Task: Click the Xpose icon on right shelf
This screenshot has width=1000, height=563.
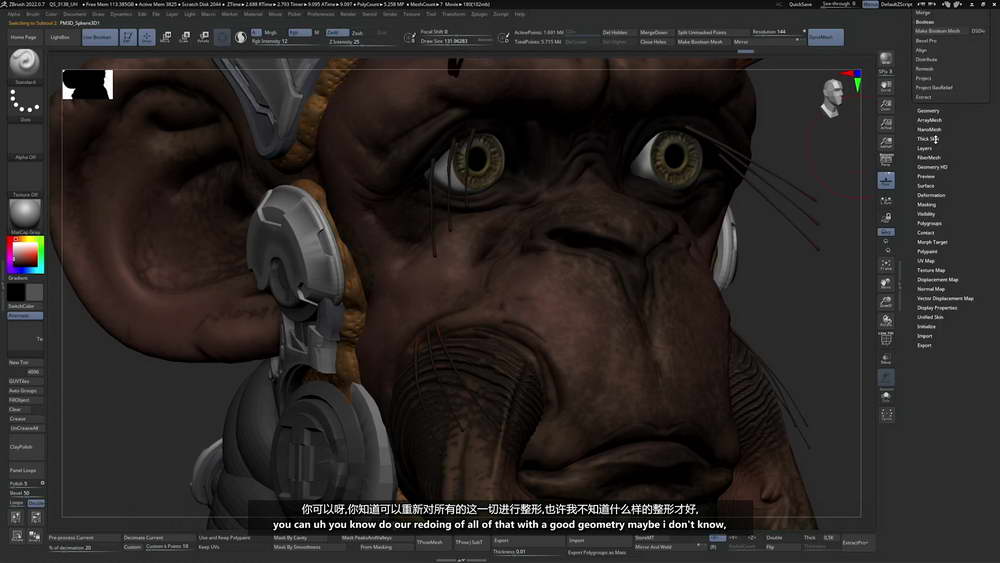Action: pos(886,415)
